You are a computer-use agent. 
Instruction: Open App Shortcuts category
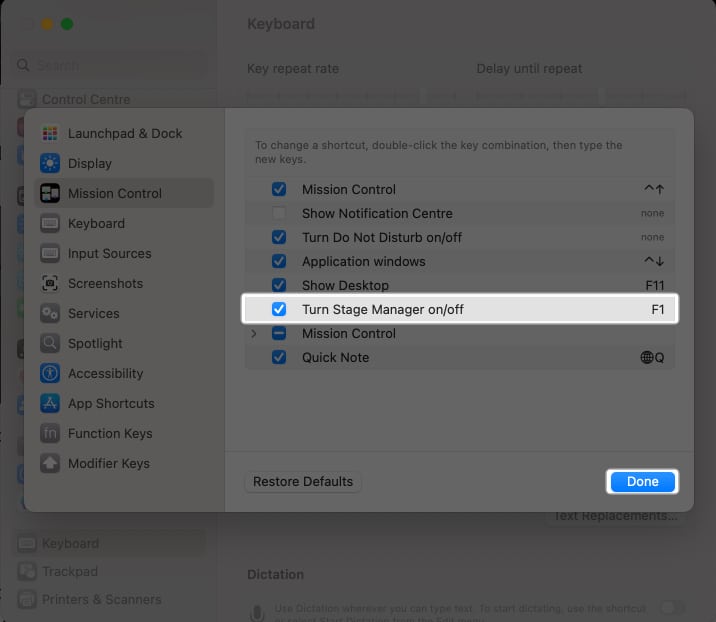coord(124,404)
